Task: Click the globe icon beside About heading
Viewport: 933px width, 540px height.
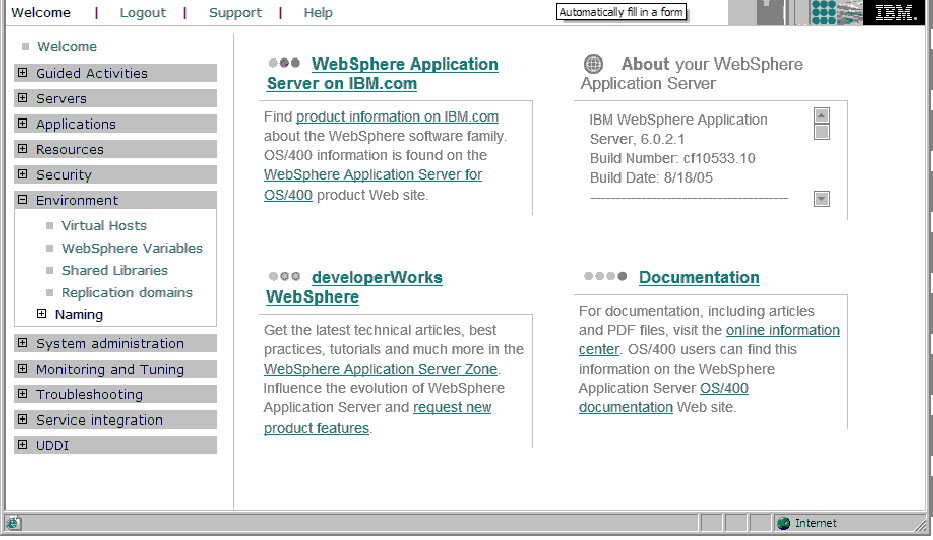Action: coord(593,63)
